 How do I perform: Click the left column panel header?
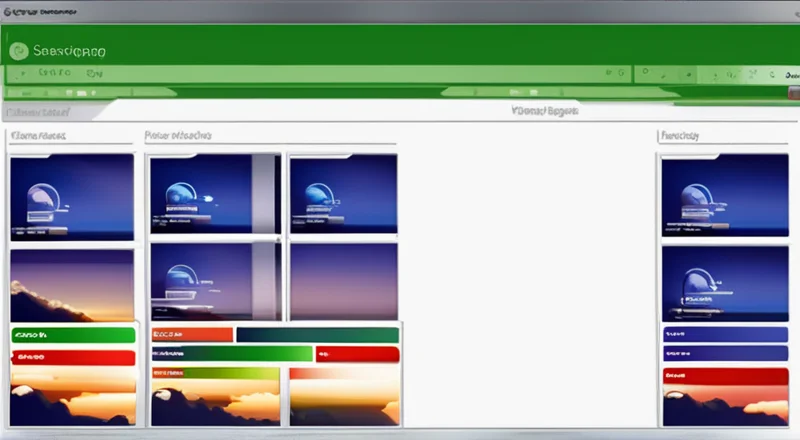coord(38,135)
